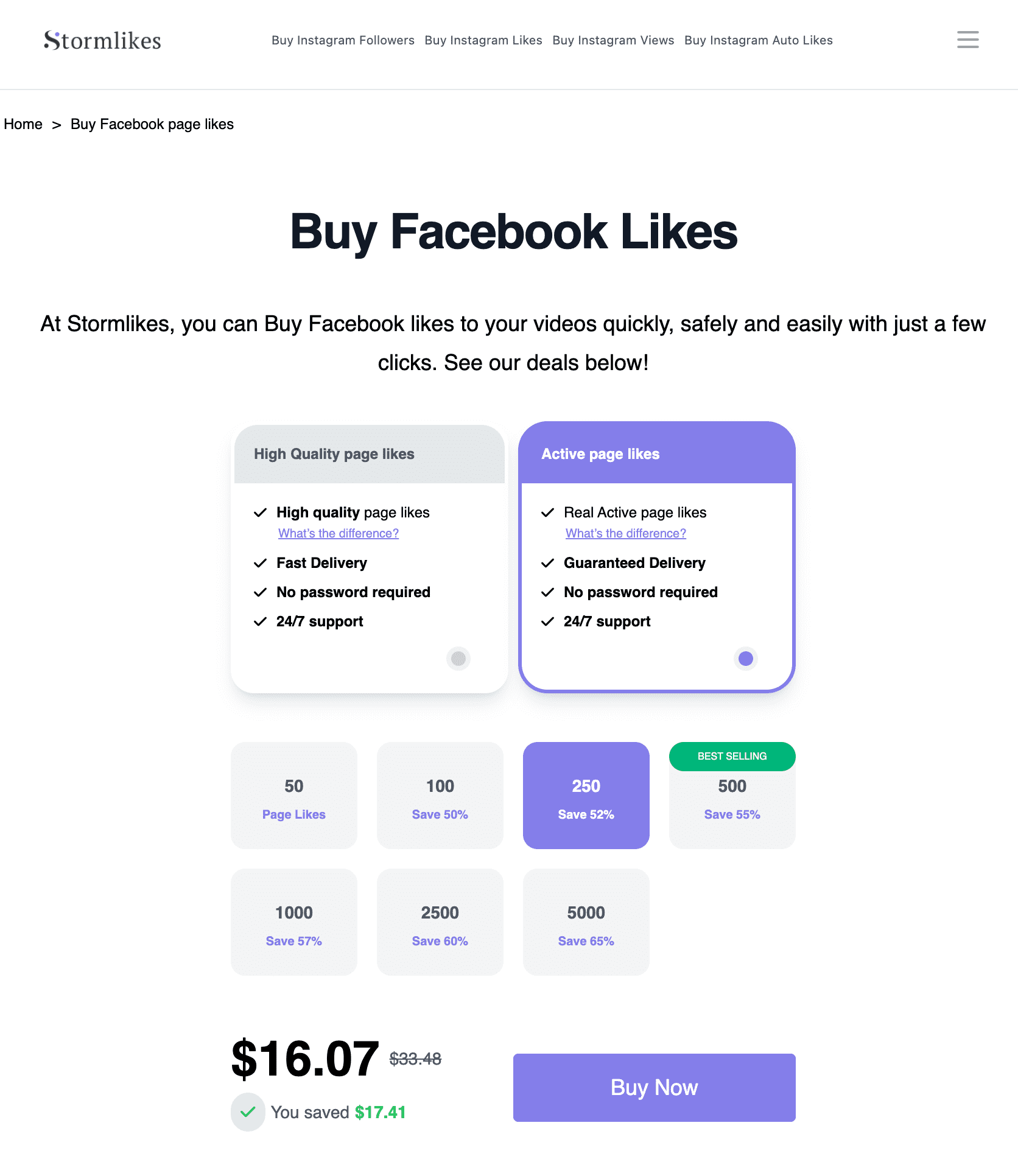Click What's the difference under Real Active

625,533
